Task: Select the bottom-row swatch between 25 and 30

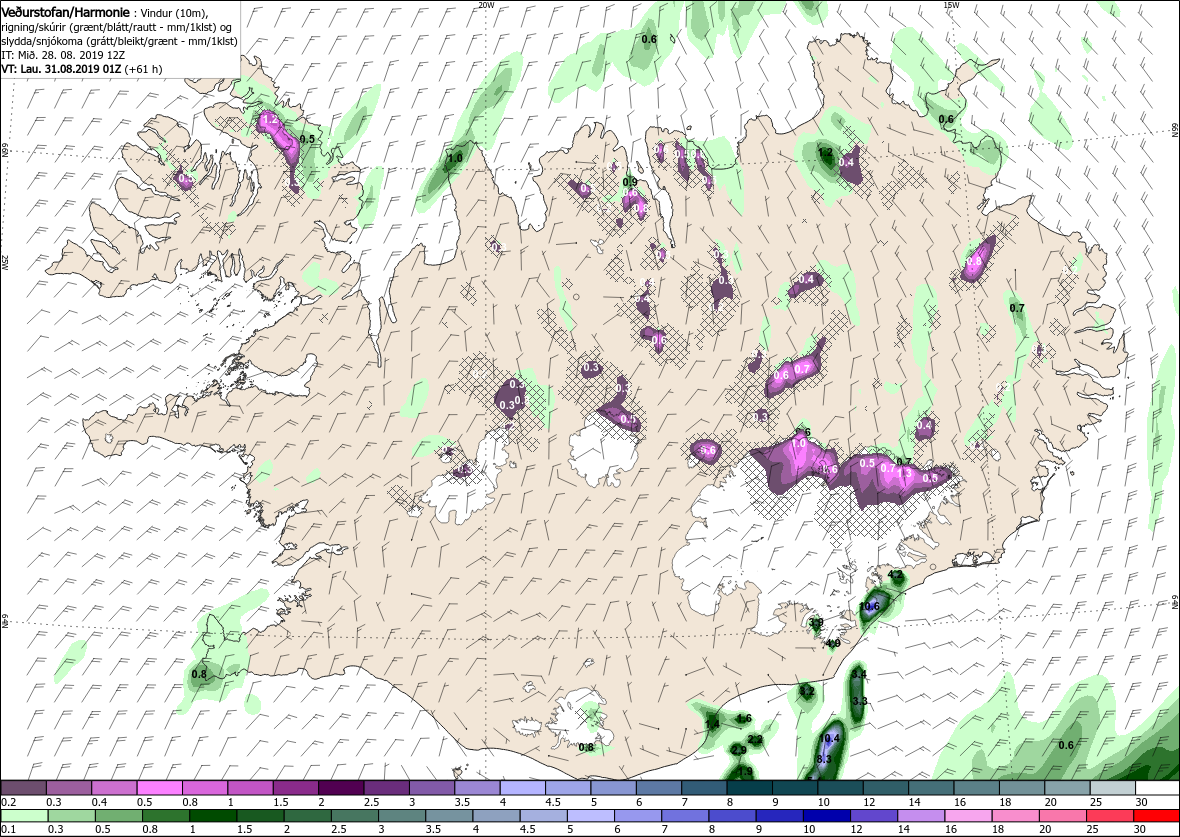Action: coord(1110,816)
